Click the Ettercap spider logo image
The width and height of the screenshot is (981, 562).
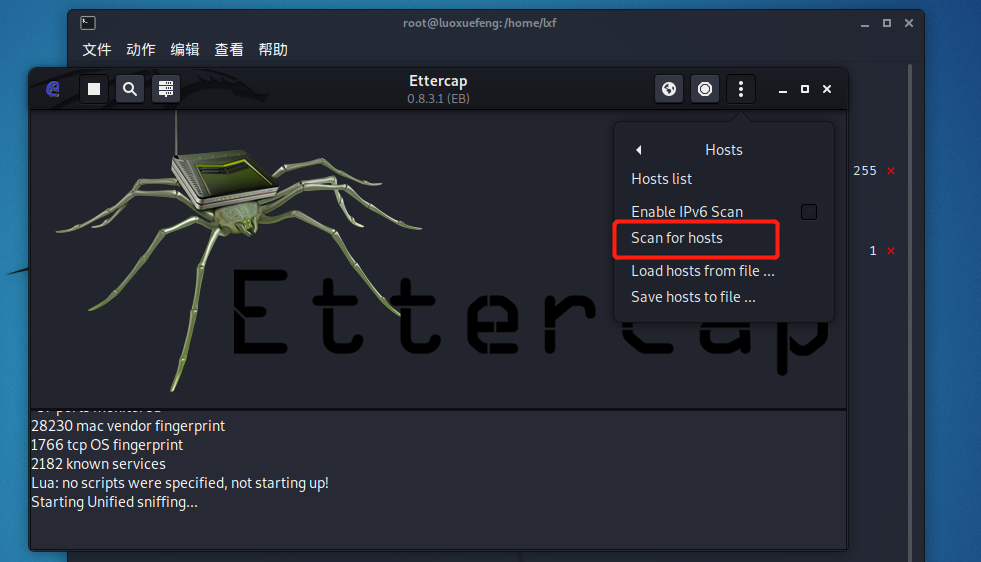[238, 250]
